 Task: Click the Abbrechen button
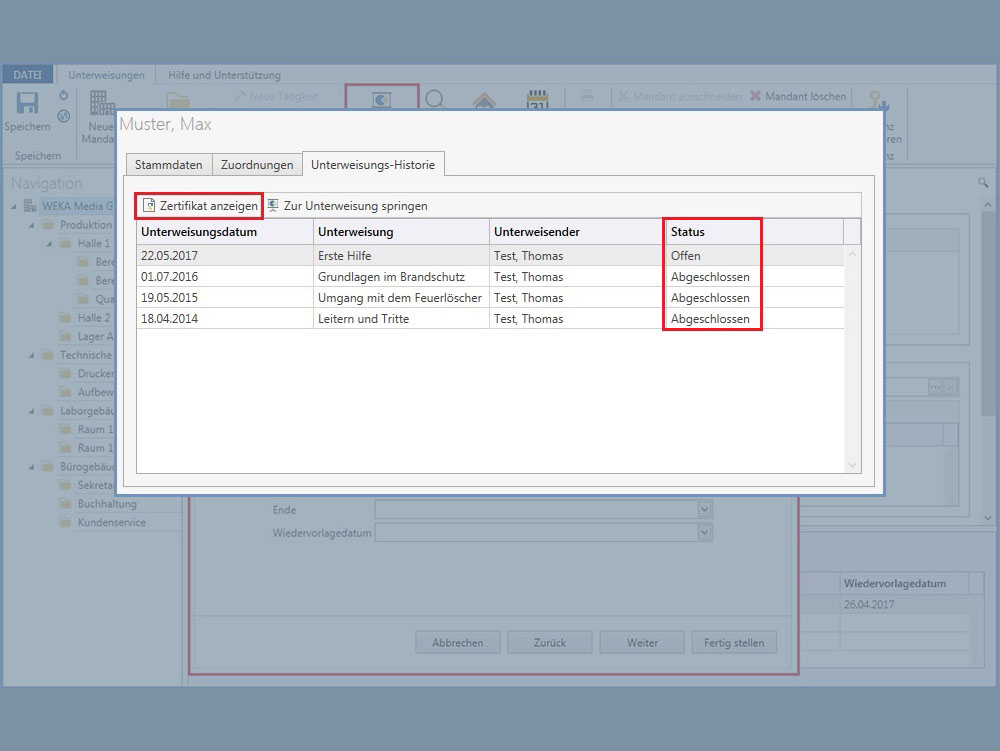(x=457, y=643)
